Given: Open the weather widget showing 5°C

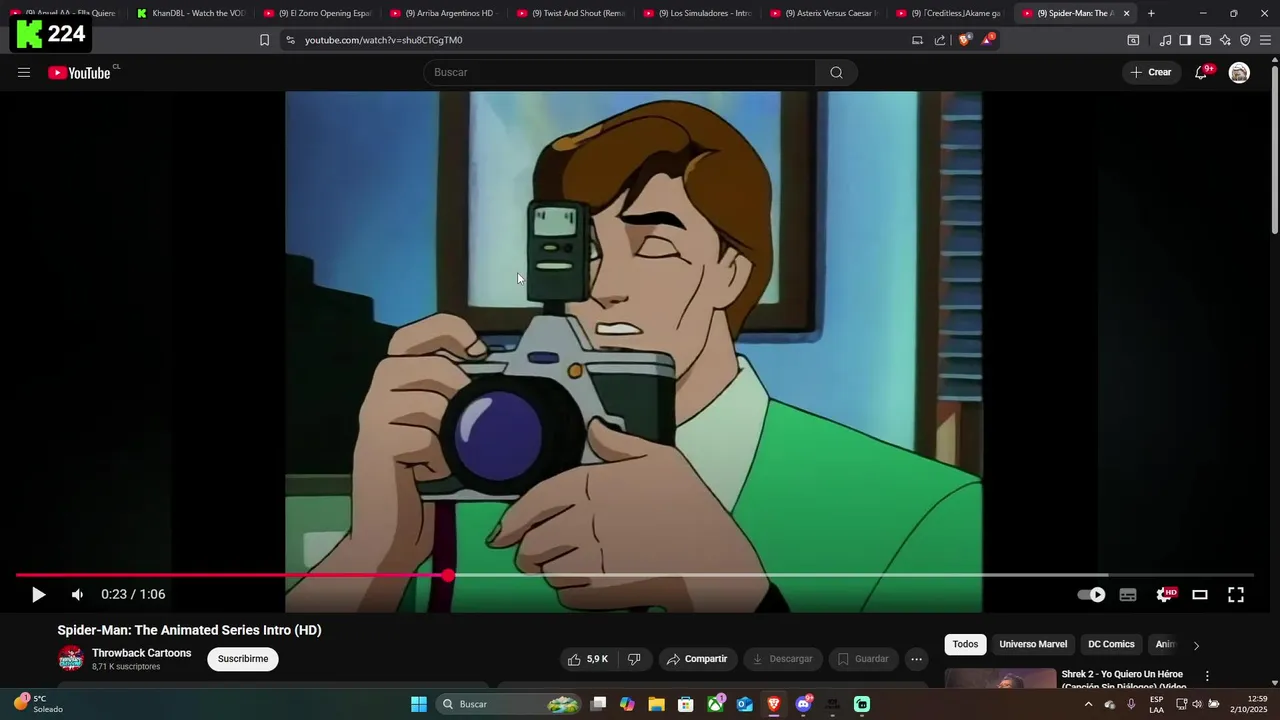Looking at the screenshot, I should [38, 704].
